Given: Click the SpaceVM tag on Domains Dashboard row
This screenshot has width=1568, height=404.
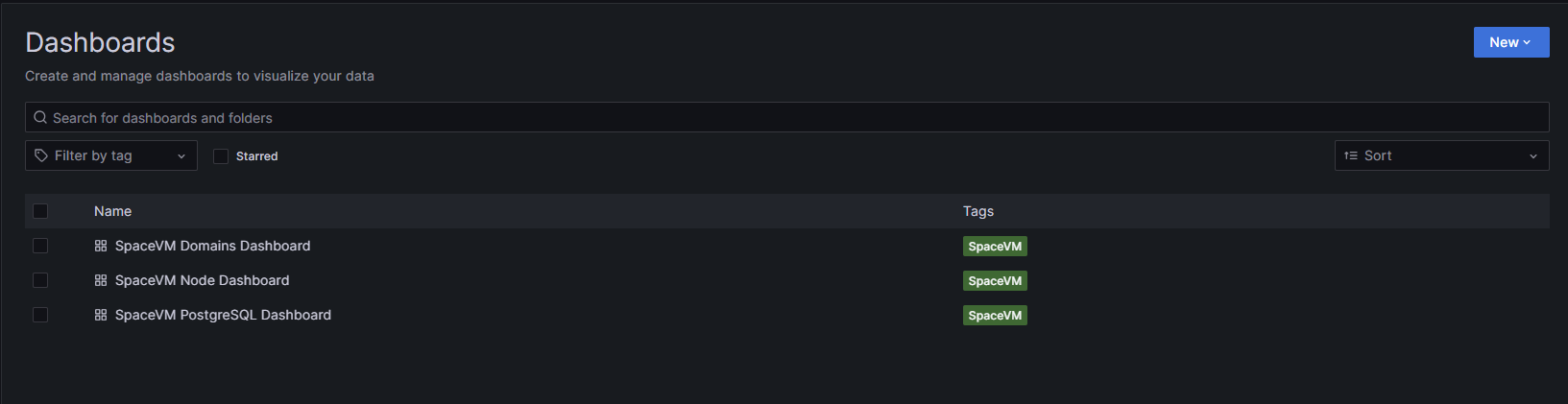Looking at the screenshot, I should coord(995,247).
